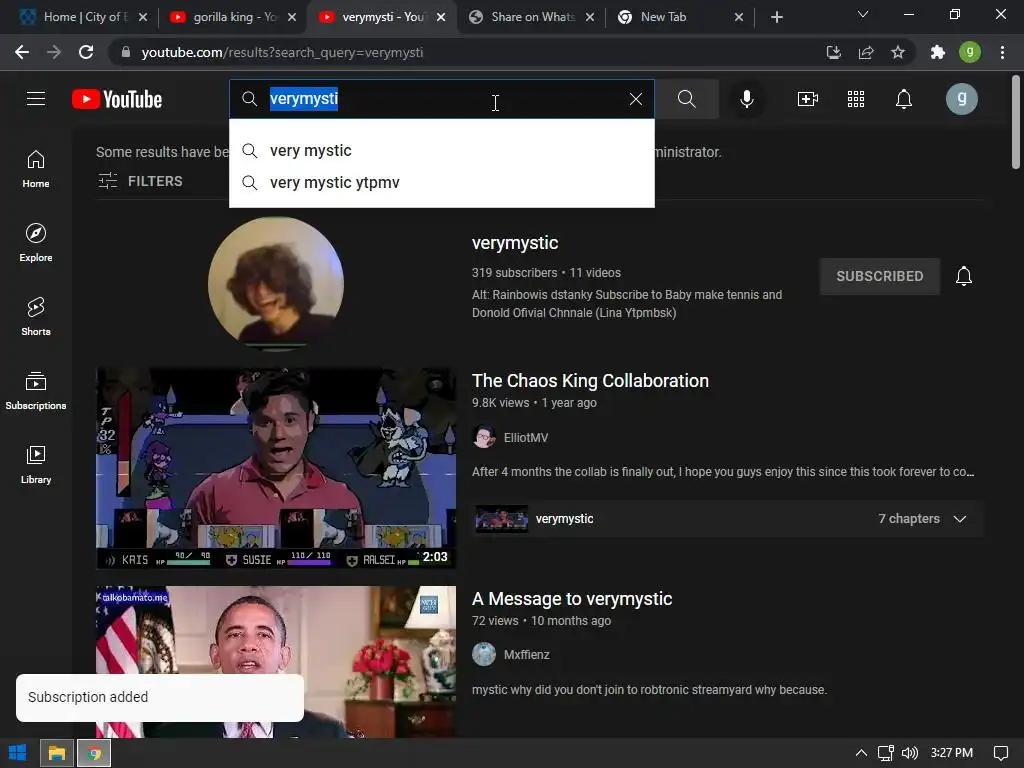Open the Mxffienz channel link
This screenshot has height=768, width=1024.
click(526, 654)
